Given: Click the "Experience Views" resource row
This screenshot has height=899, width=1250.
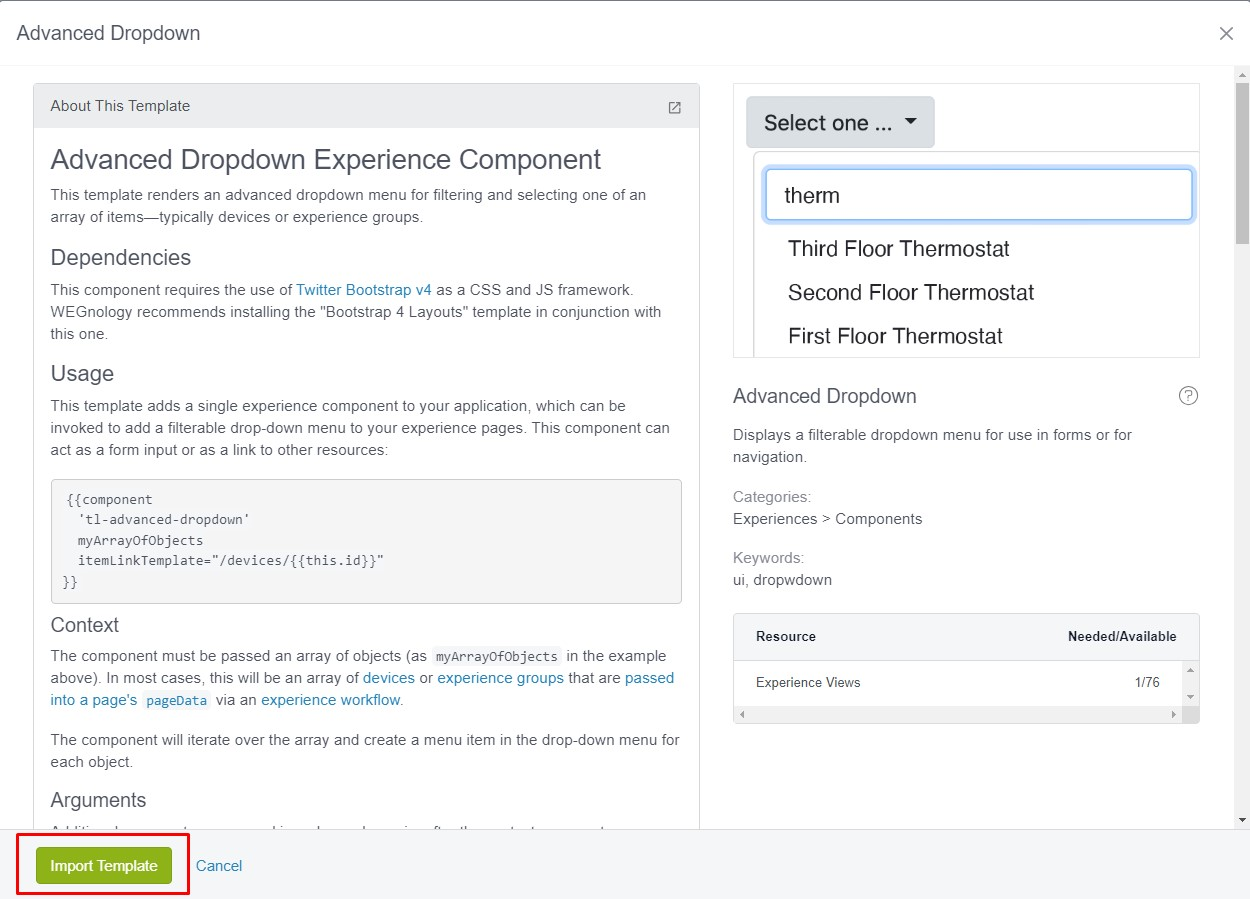Looking at the screenshot, I should click(958, 683).
